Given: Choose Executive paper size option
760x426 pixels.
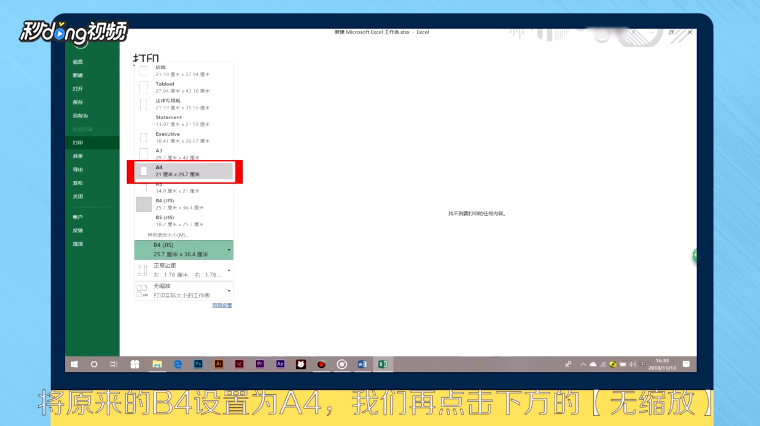Looking at the screenshot, I should tap(184, 138).
